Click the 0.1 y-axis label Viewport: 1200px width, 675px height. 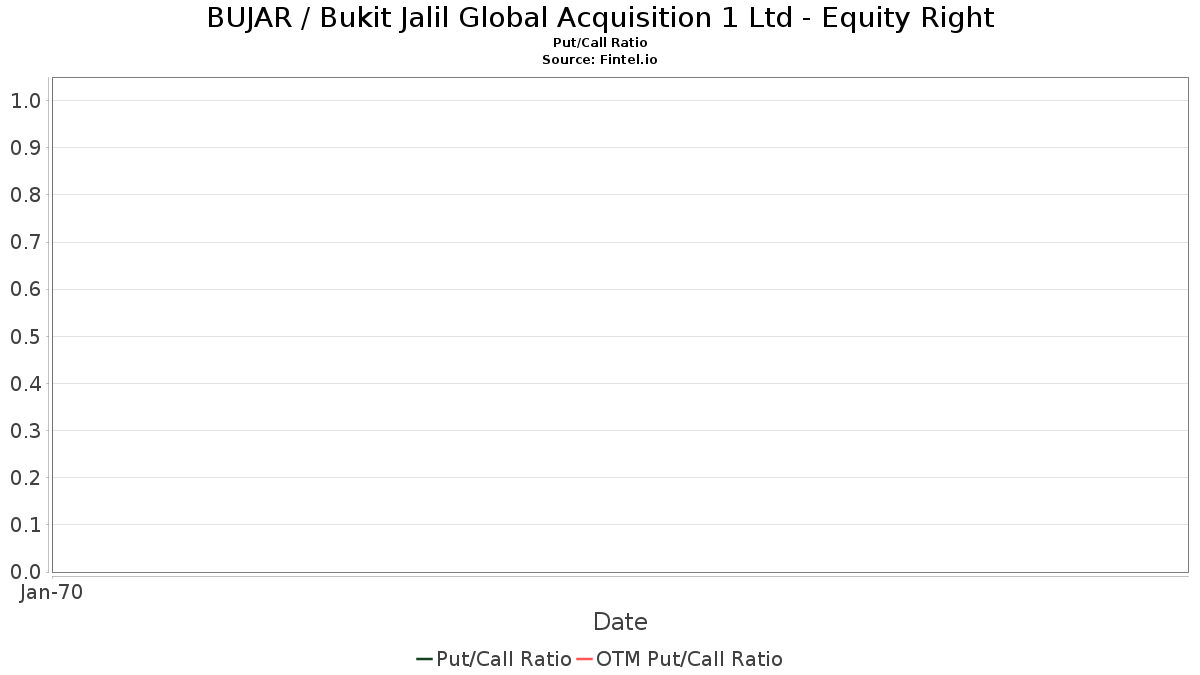25,525
